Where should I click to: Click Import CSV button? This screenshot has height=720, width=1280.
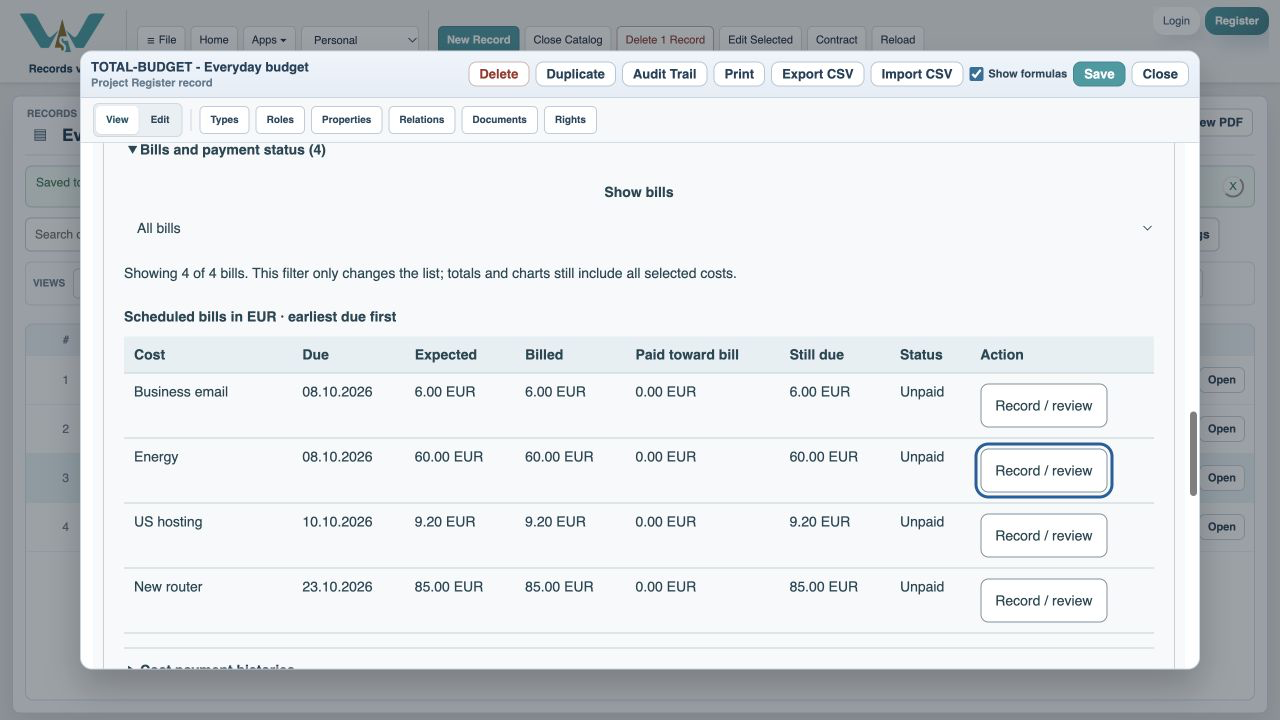point(917,74)
